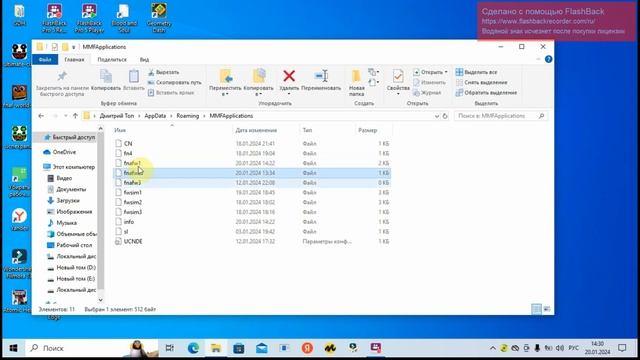Open Task View on the taskbar
The width and height of the screenshot is (640, 360).
(169, 348)
